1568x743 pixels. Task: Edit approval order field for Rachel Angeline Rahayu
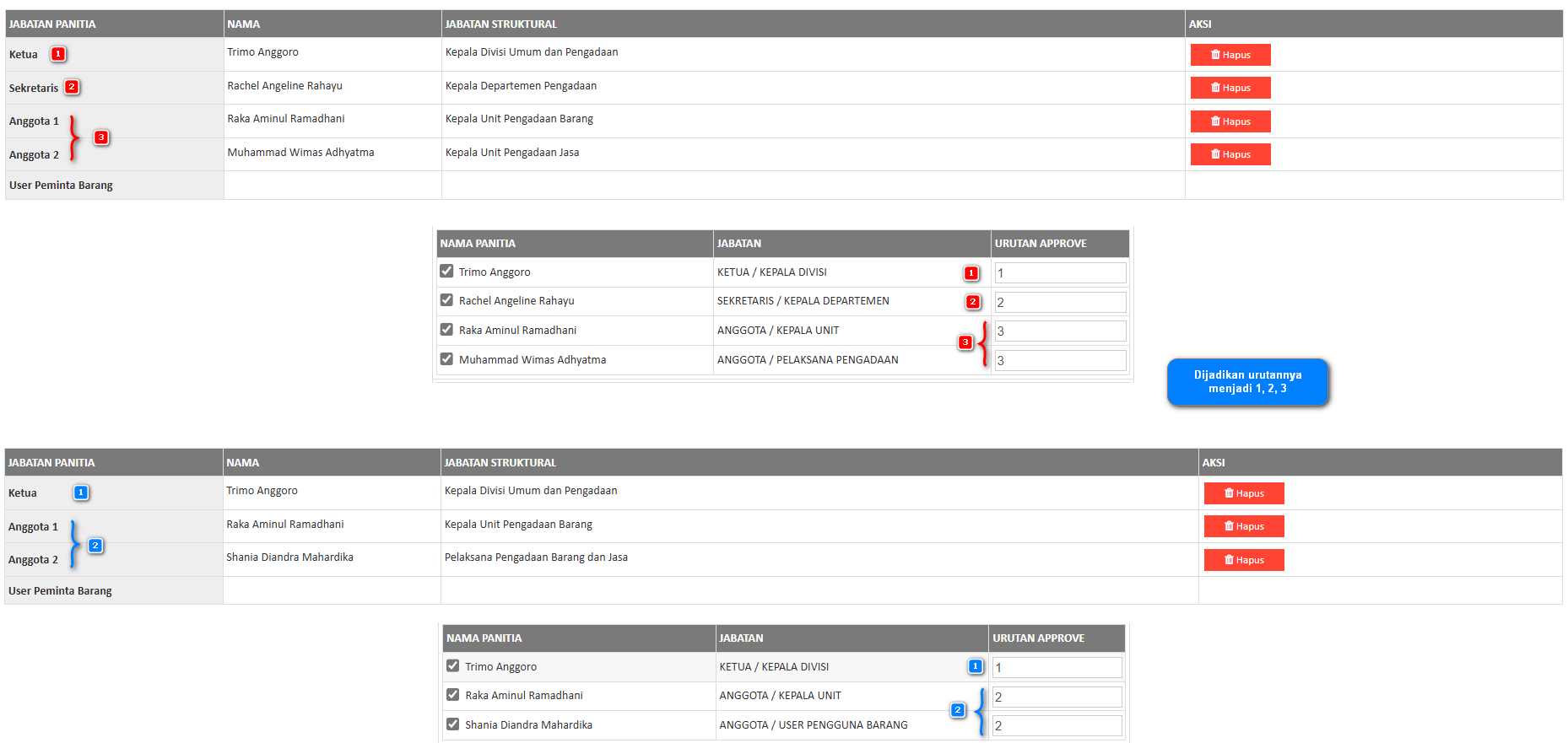coord(1060,302)
